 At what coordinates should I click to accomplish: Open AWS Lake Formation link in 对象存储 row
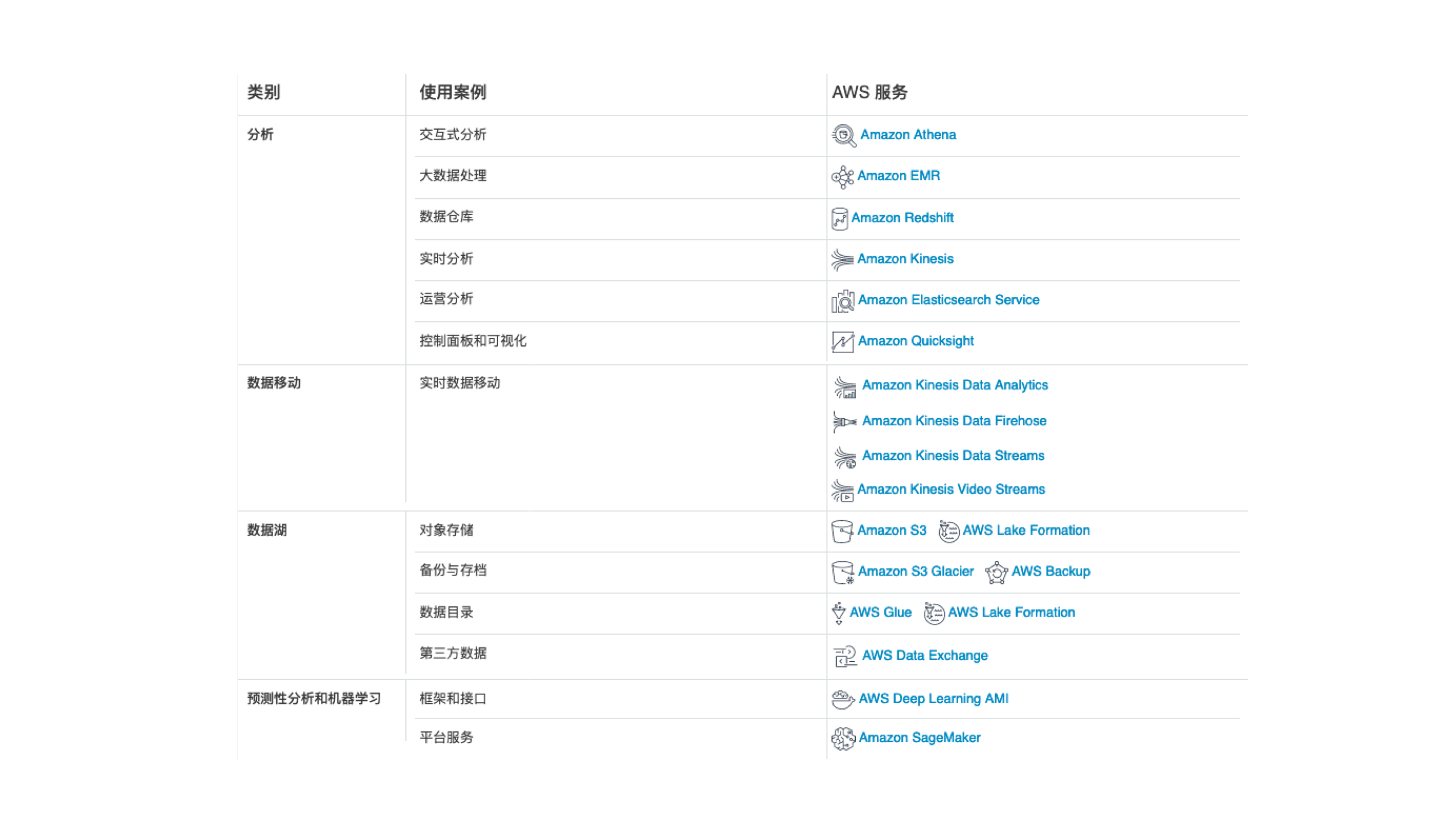point(1025,530)
